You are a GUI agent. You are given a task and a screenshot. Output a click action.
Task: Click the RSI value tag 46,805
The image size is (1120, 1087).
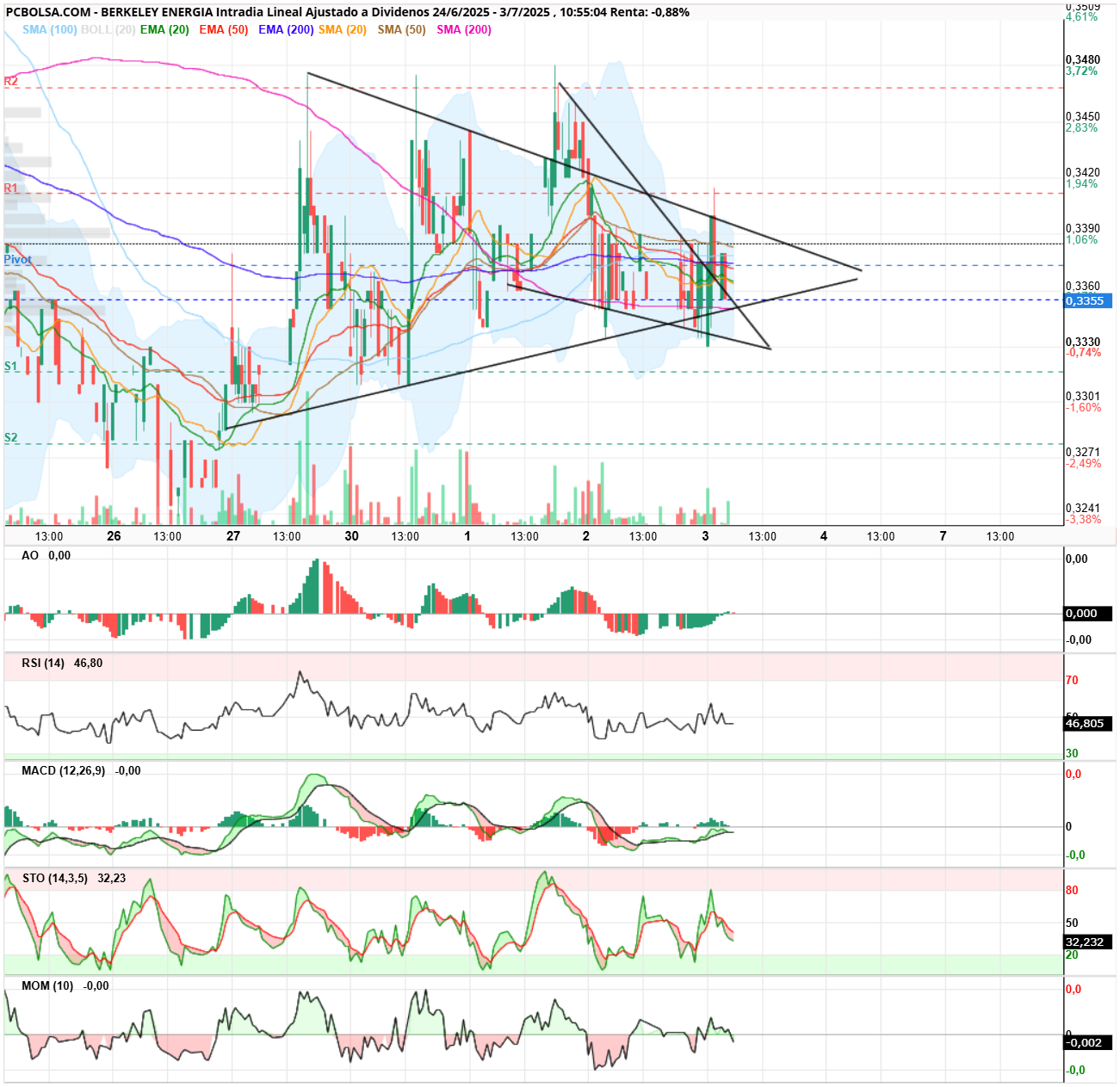1088,724
